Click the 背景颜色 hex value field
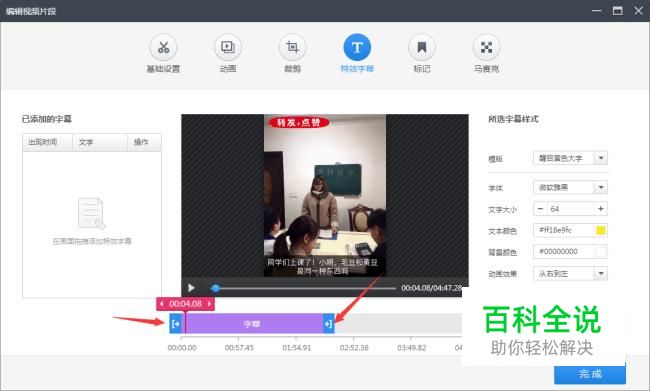The width and height of the screenshot is (650, 391). click(x=564, y=252)
